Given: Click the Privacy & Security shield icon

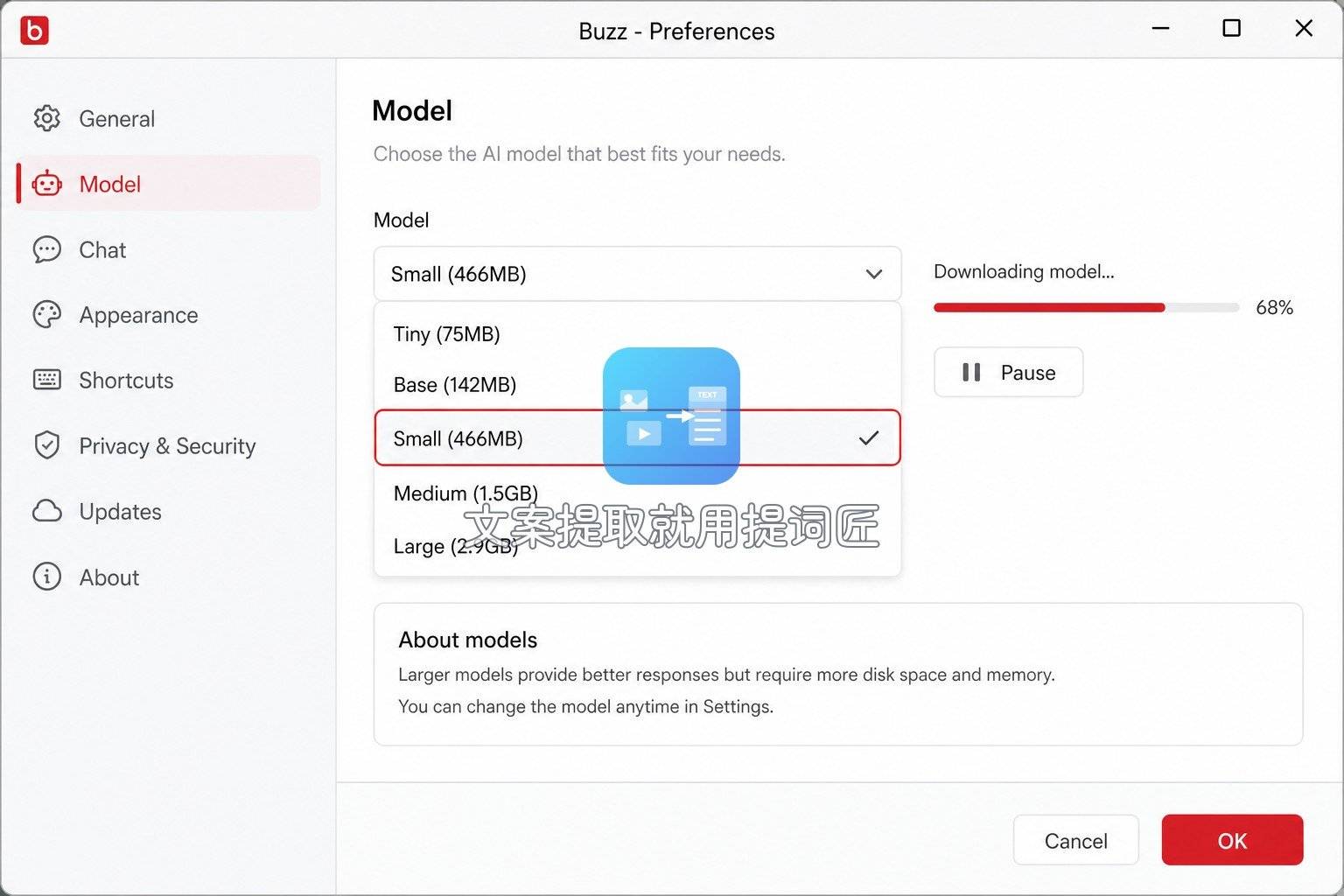Looking at the screenshot, I should click(x=46, y=445).
